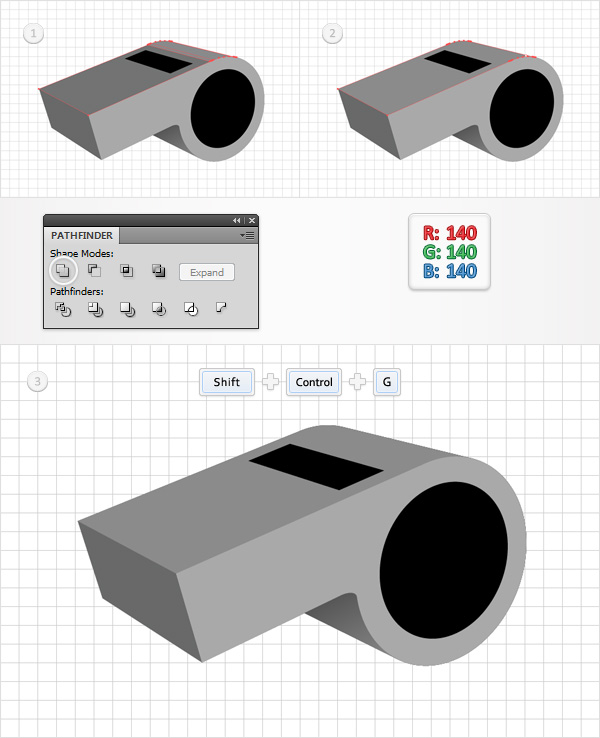
Task: Click the Minus Back pathfinder icon
Action: (x=221, y=308)
